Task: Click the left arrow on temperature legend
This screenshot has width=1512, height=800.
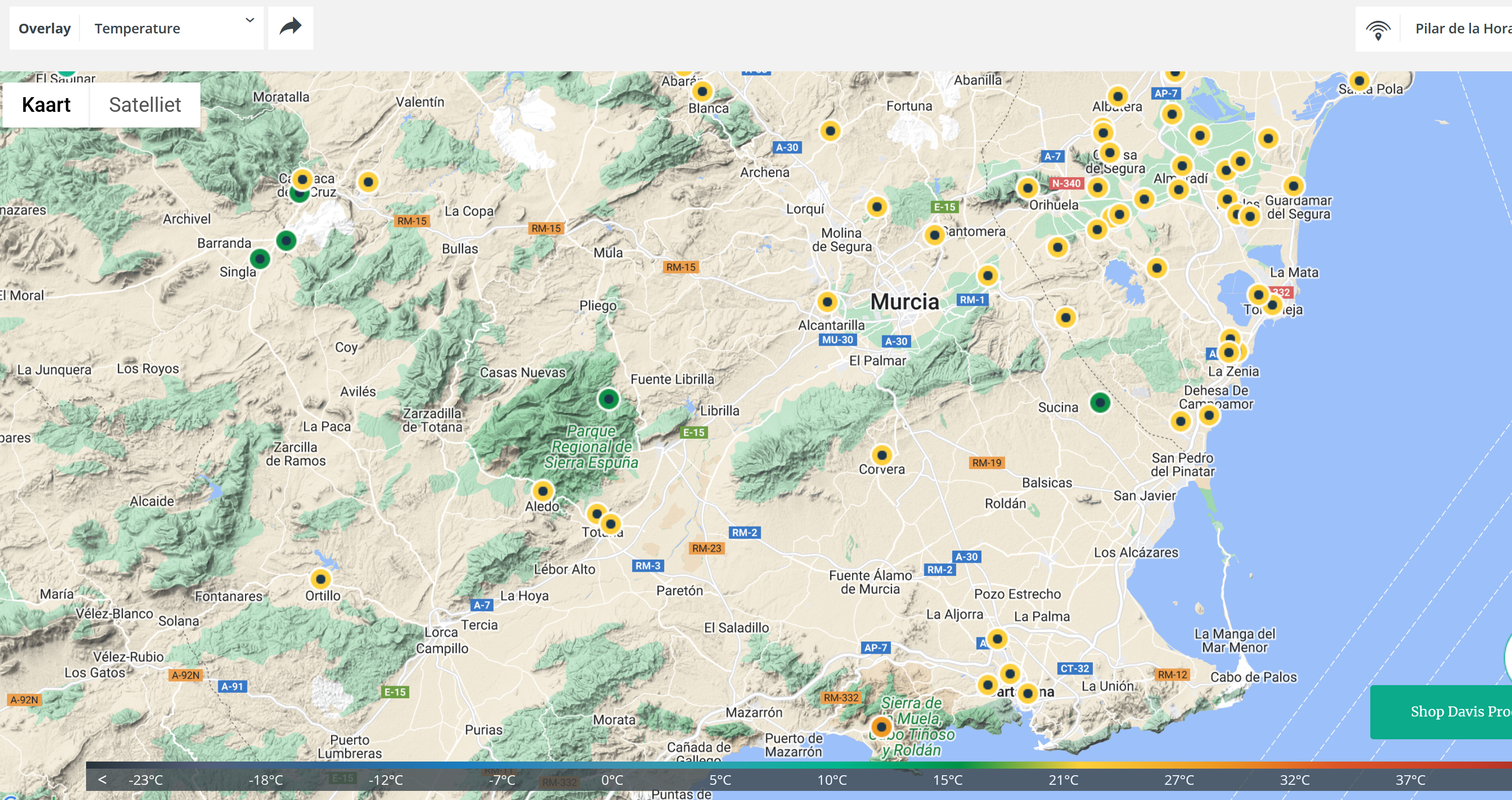Action: tap(102, 779)
